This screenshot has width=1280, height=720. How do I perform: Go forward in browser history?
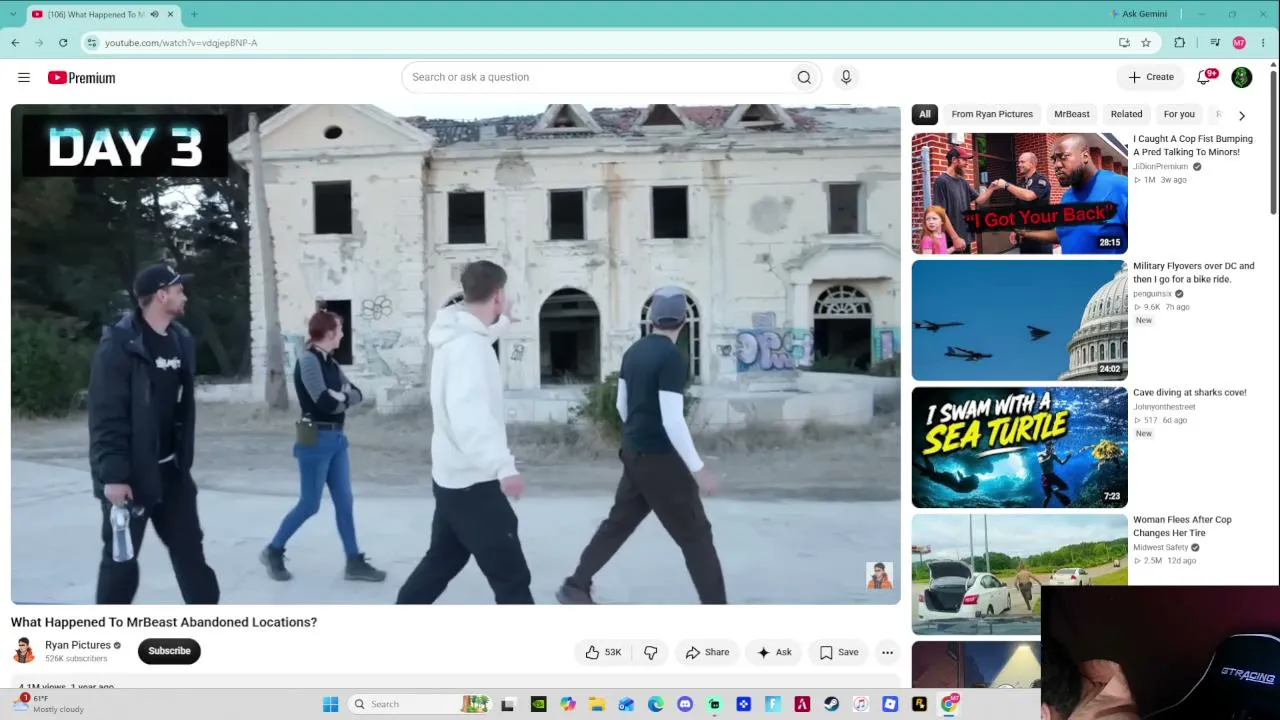click(x=39, y=43)
